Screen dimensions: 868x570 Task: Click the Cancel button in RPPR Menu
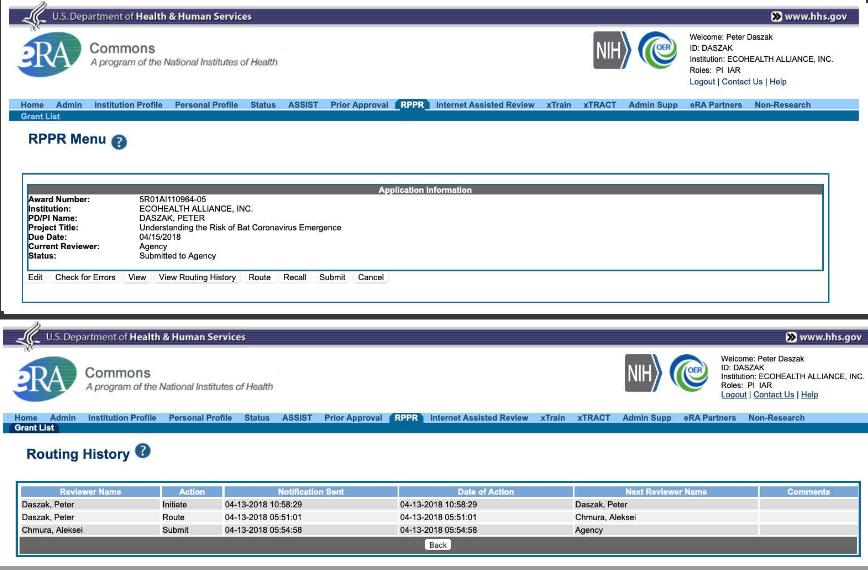coord(370,277)
